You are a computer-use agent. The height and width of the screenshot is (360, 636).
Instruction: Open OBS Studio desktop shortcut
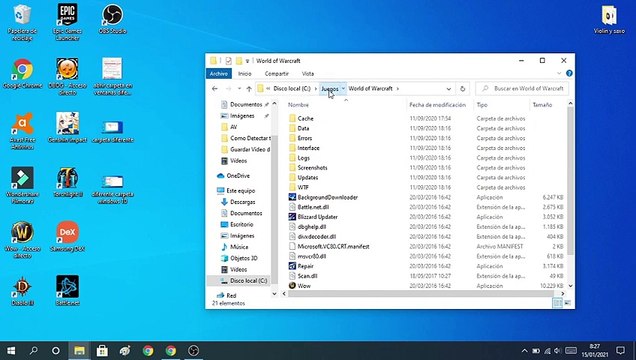[x=112, y=19]
